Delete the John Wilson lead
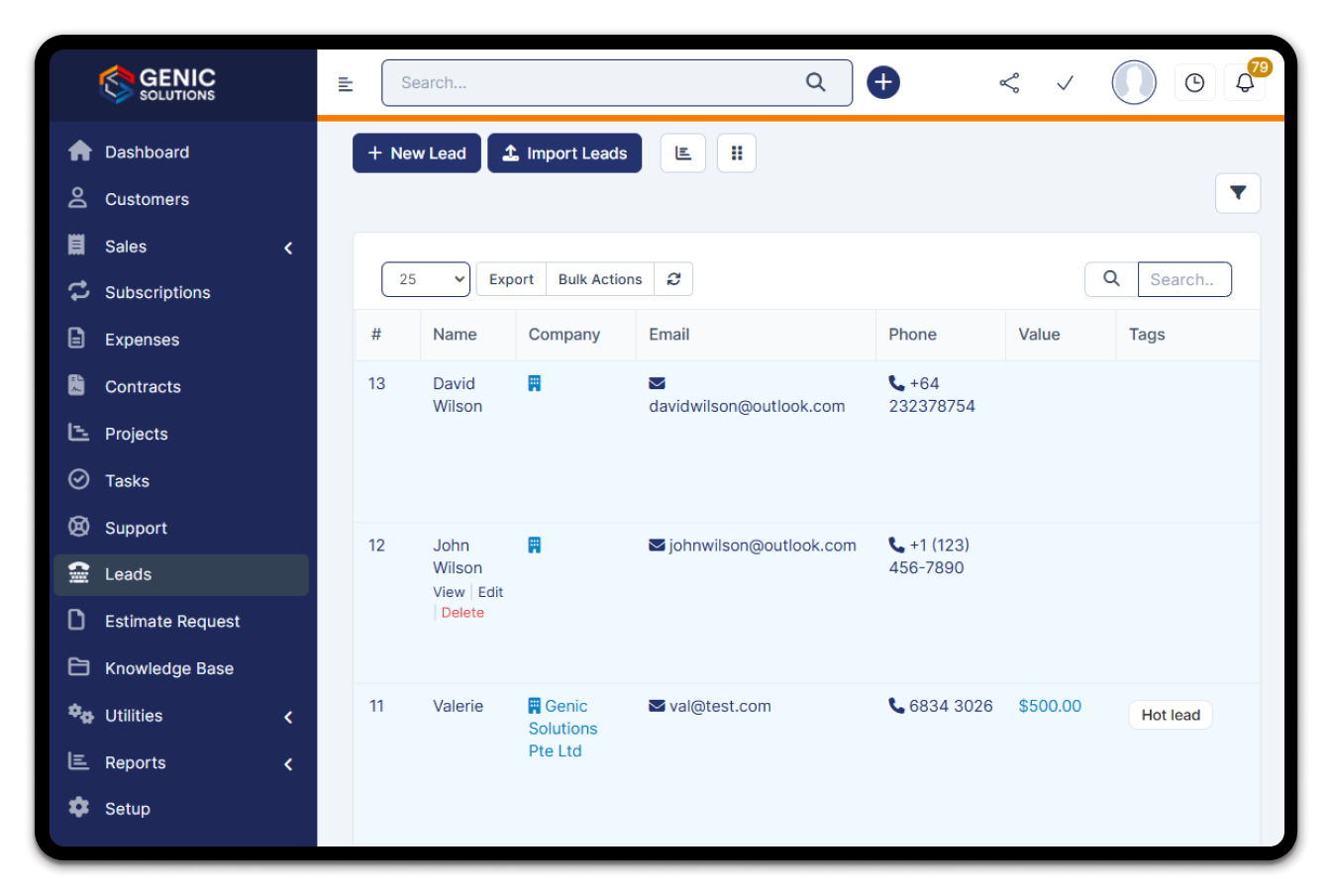1332x896 pixels. pyautogui.click(x=462, y=613)
